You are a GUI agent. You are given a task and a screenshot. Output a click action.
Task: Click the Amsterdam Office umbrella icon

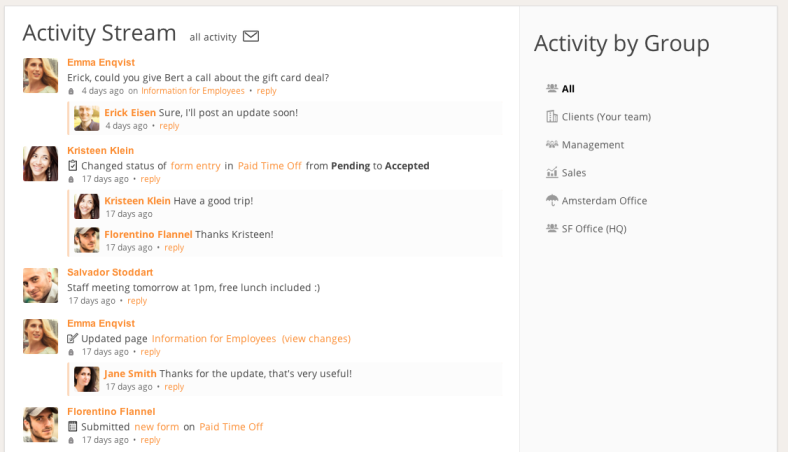(x=552, y=201)
